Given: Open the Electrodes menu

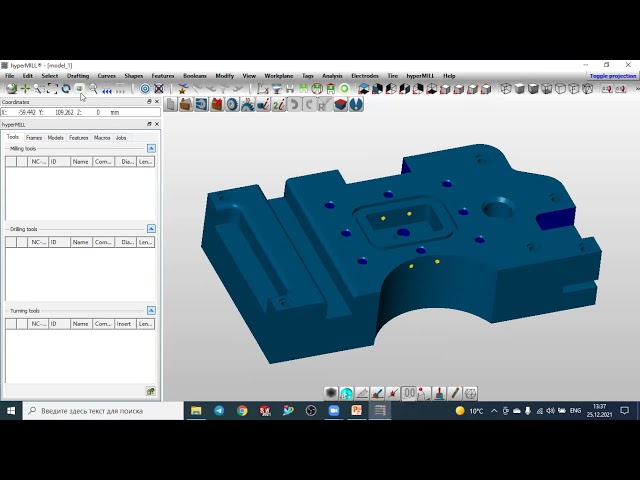Looking at the screenshot, I should (x=365, y=76).
